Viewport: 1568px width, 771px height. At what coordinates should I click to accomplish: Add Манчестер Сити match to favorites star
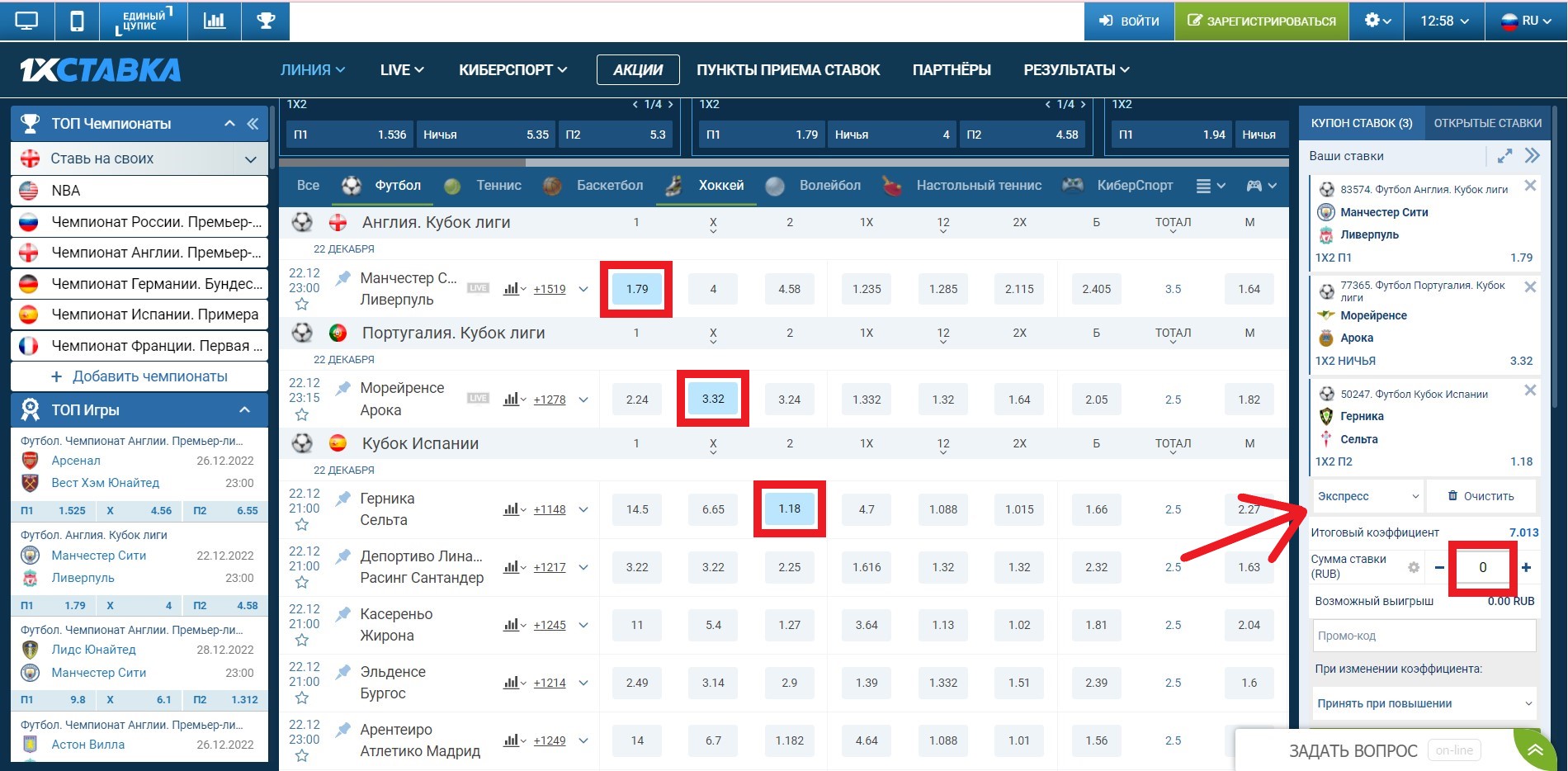[302, 305]
